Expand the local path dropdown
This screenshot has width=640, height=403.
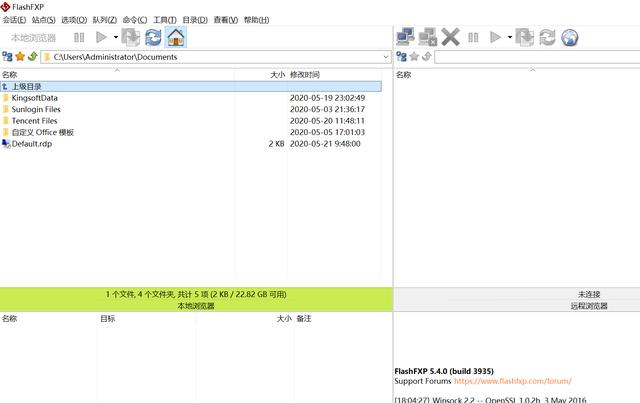(386, 57)
